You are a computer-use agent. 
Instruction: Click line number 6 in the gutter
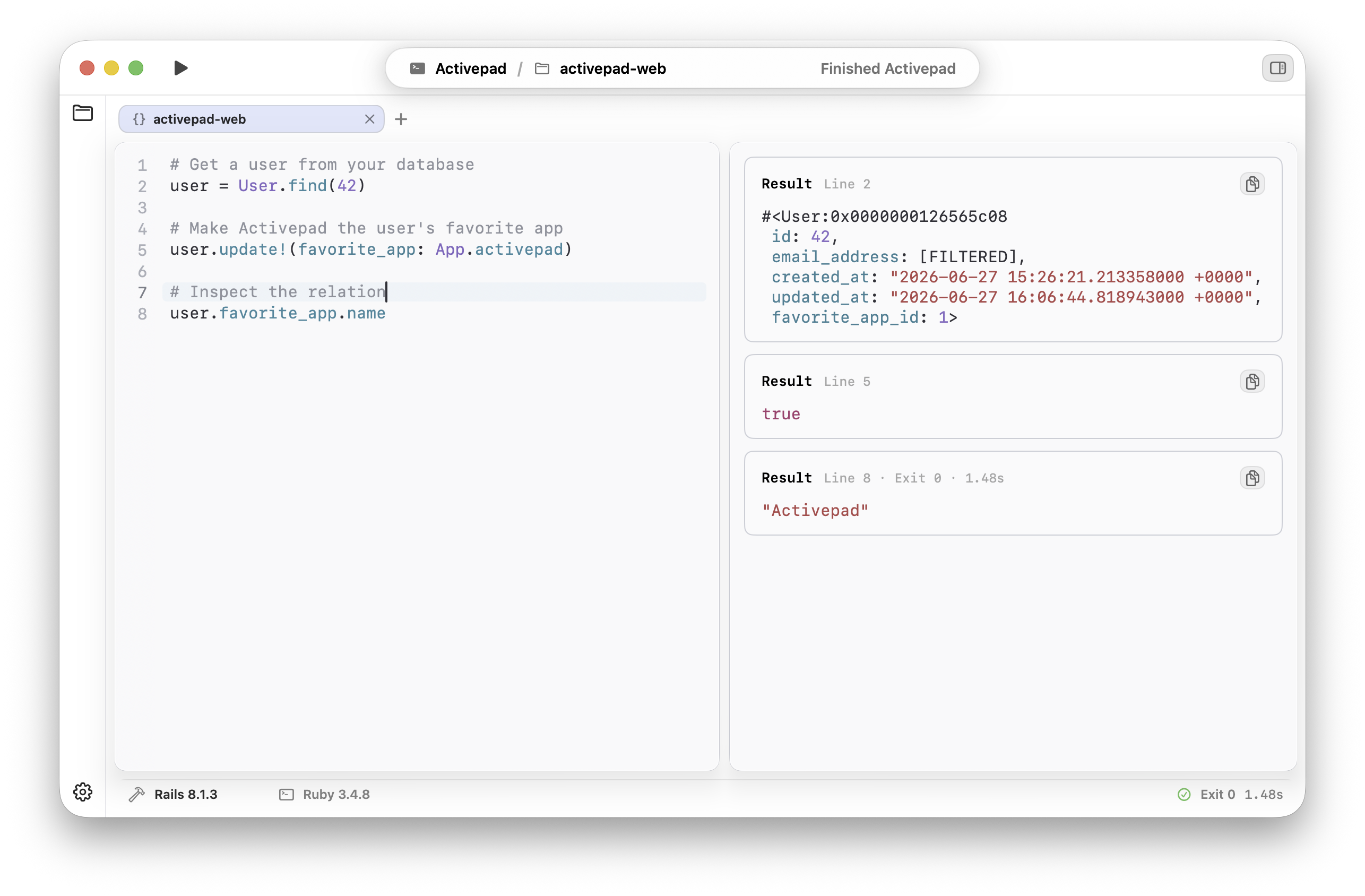pos(142,271)
